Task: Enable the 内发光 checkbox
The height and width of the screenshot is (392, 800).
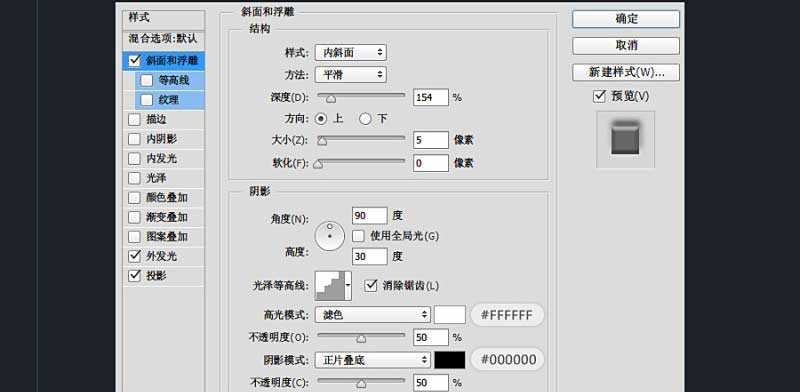Action: [134, 159]
